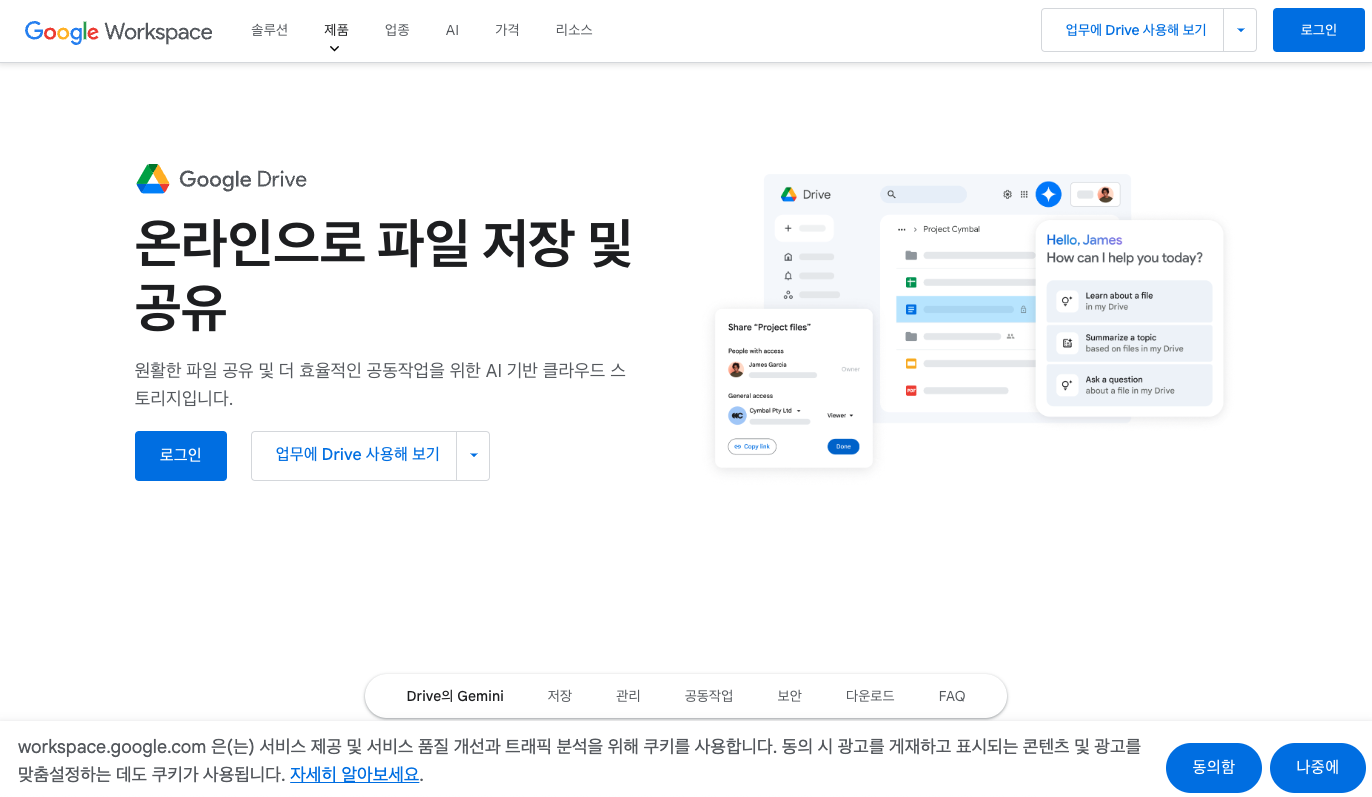Screen dimensions: 1372x797
Task: Click the Google Workspace logo
Action: [x=118, y=31]
